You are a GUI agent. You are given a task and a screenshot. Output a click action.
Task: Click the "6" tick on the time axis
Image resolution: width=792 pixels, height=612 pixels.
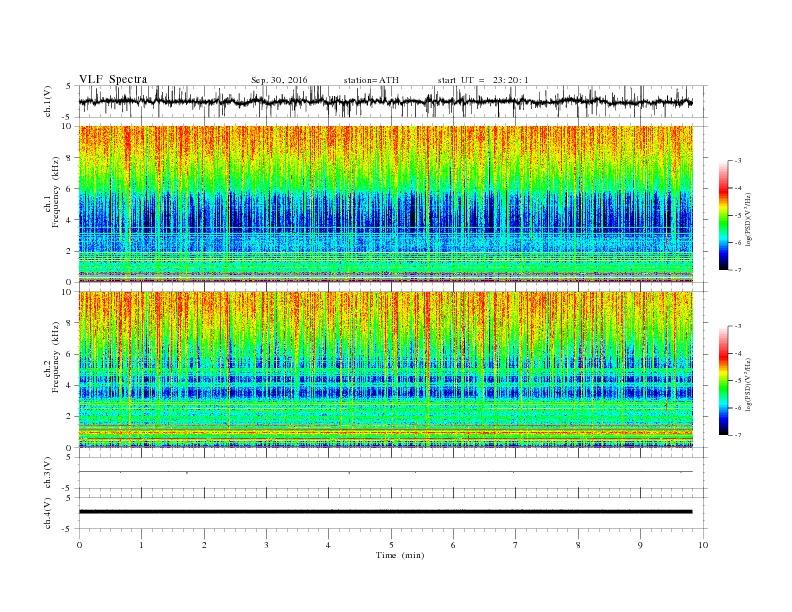pyautogui.click(x=453, y=545)
